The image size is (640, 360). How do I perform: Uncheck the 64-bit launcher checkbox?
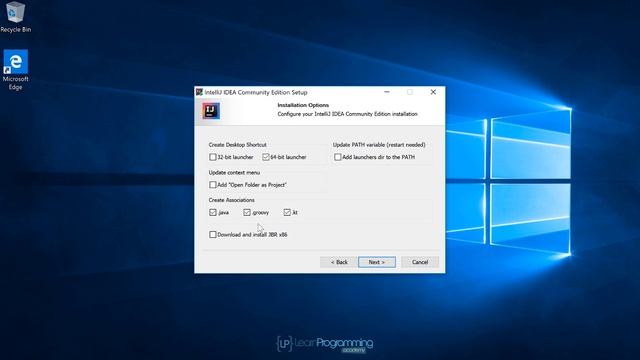[x=266, y=157]
